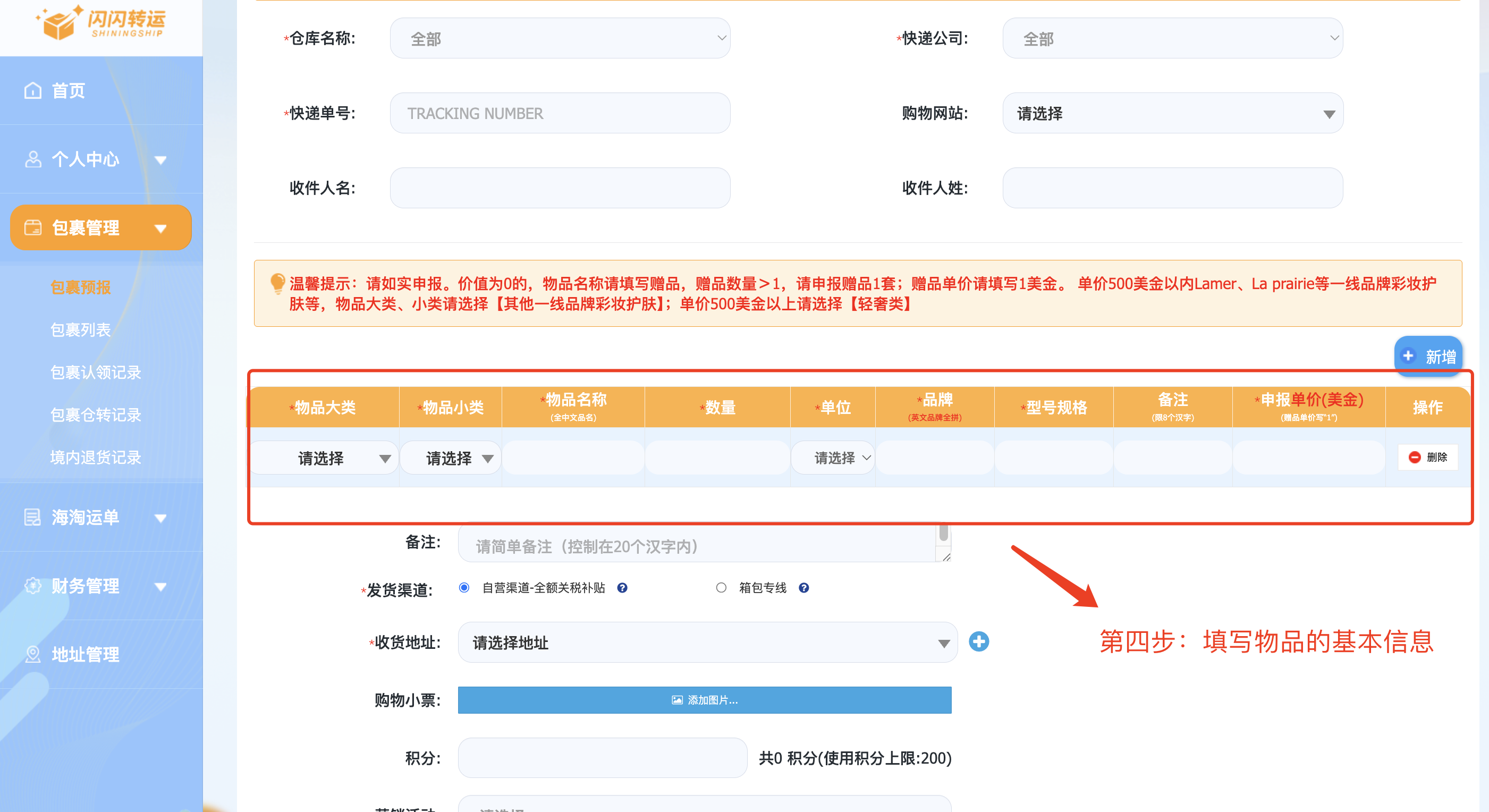Viewport: 1489px width, 812px height.
Task: Open 包裹列表 in the sidebar
Action: tap(80, 330)
